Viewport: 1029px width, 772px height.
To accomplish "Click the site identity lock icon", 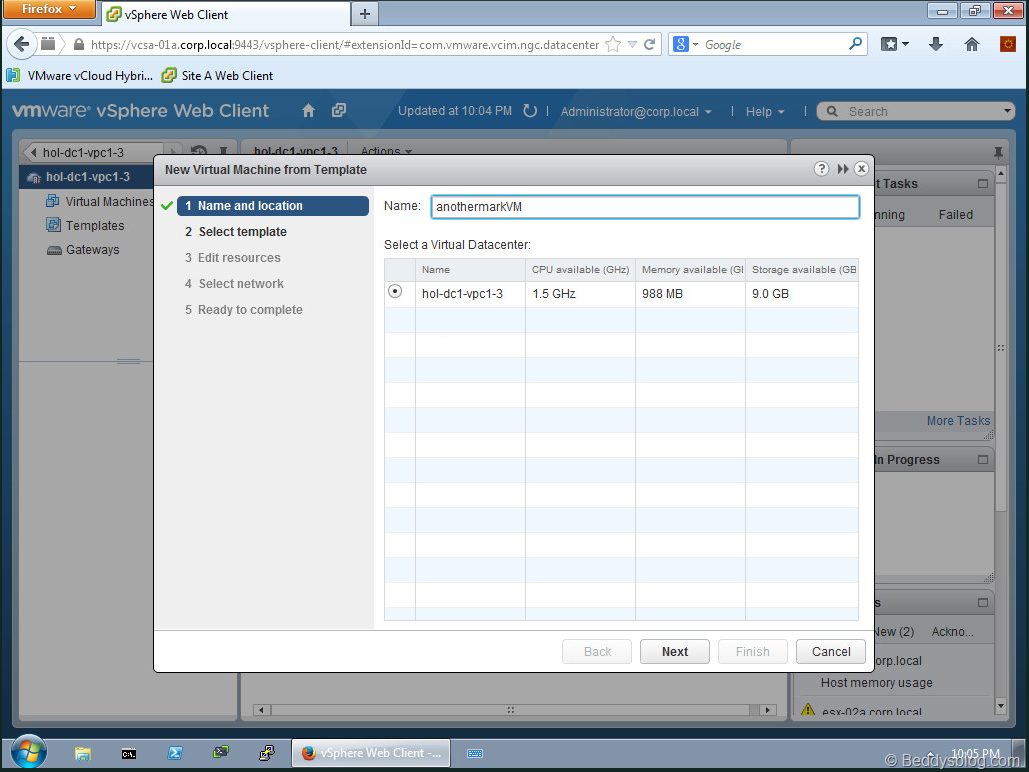I will (79, 45).
